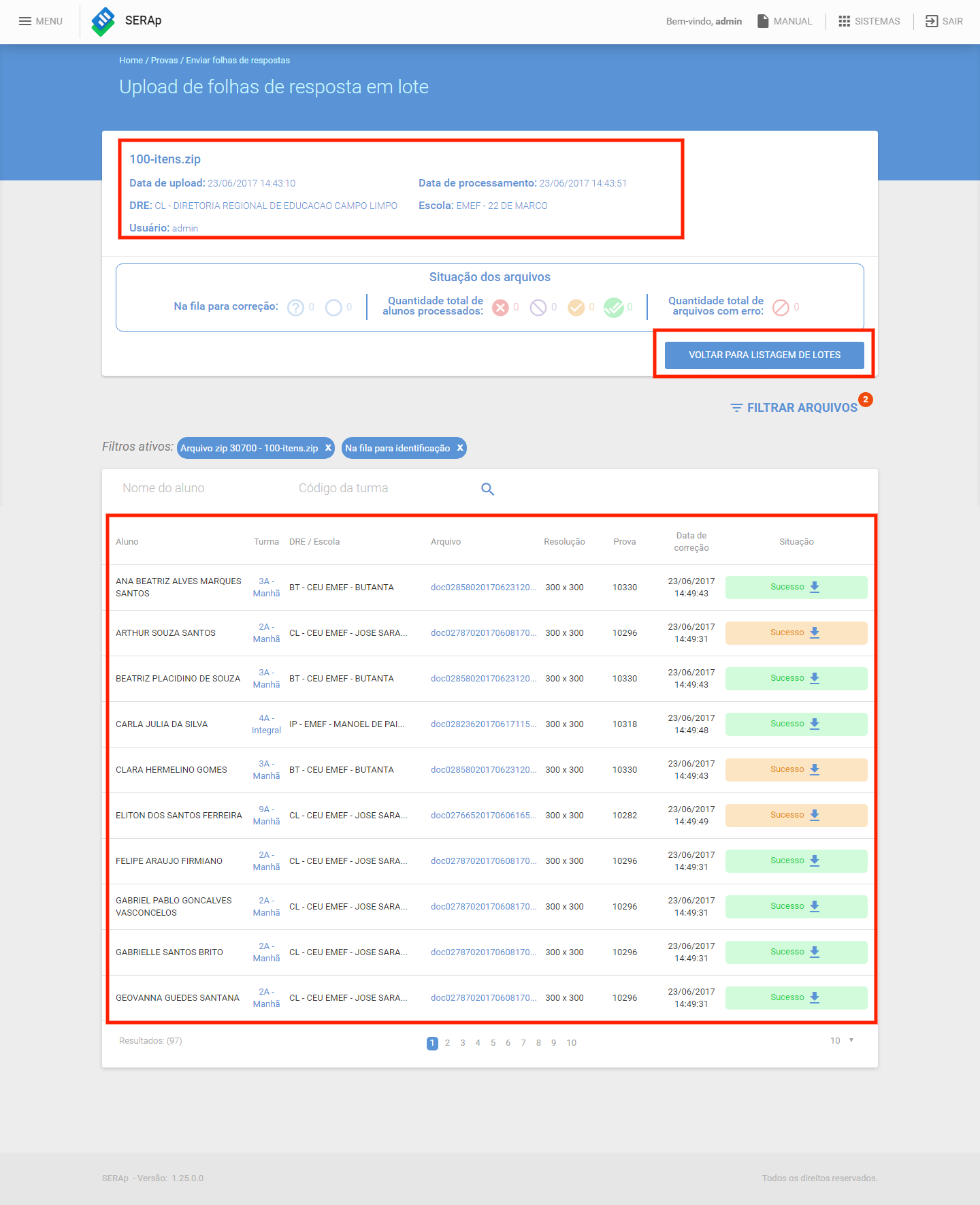Open Ana Beatriz's doc02858020170623120 file link

pos(483,588)
